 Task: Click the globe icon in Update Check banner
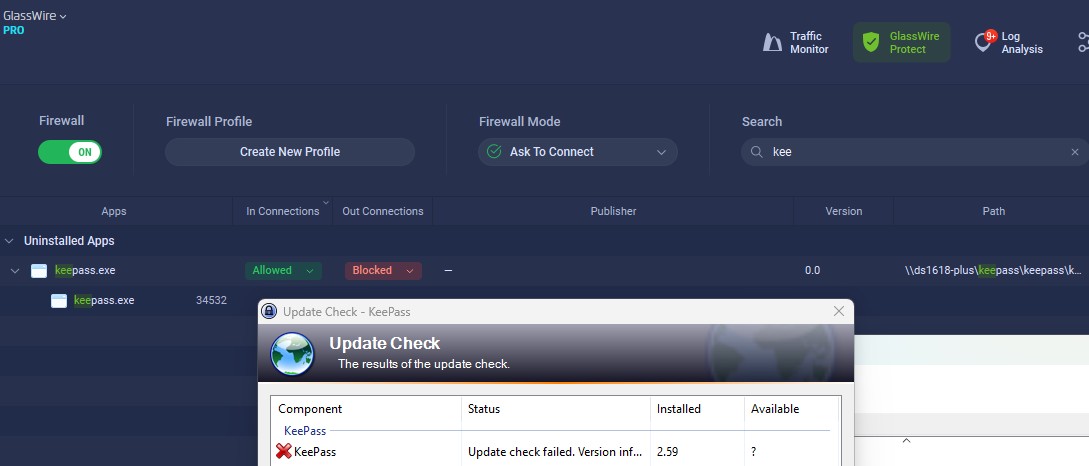pos(293,353)
